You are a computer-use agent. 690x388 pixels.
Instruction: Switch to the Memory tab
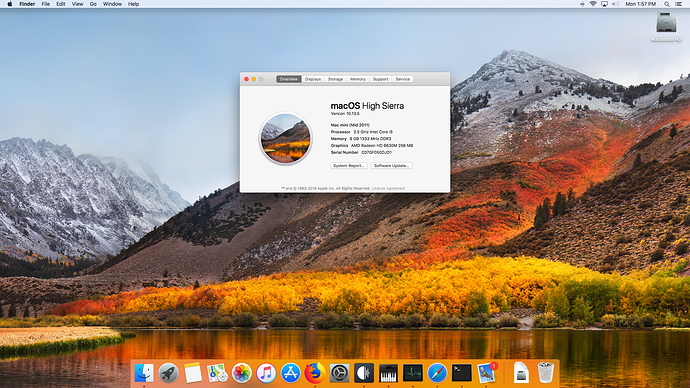358,79
